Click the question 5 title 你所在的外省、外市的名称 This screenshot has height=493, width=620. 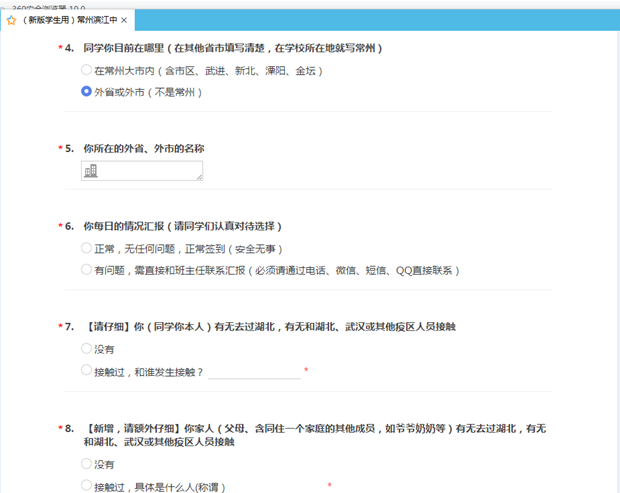coord(145,148)
